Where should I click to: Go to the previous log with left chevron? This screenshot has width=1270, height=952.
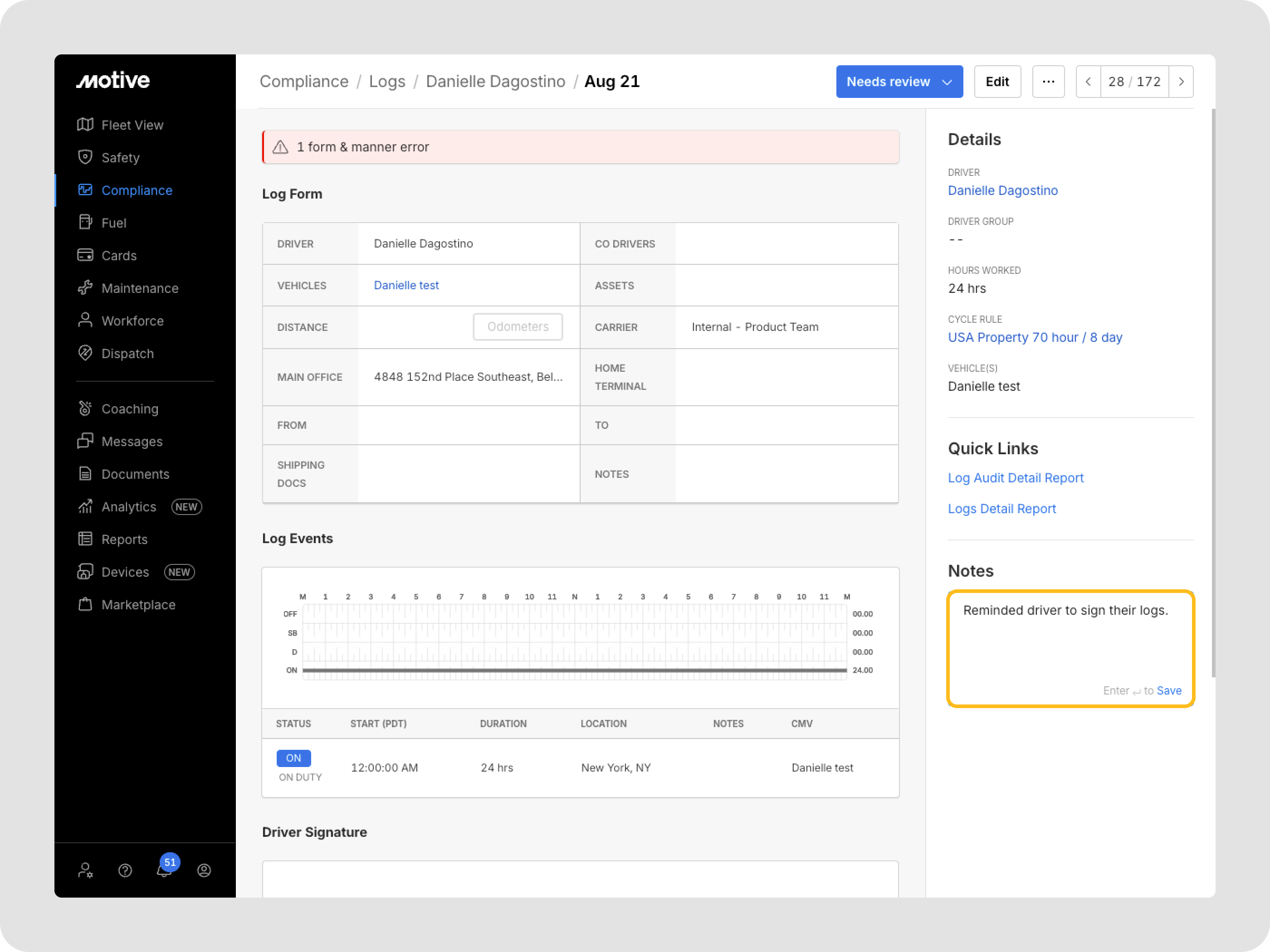coord(1088,82)
